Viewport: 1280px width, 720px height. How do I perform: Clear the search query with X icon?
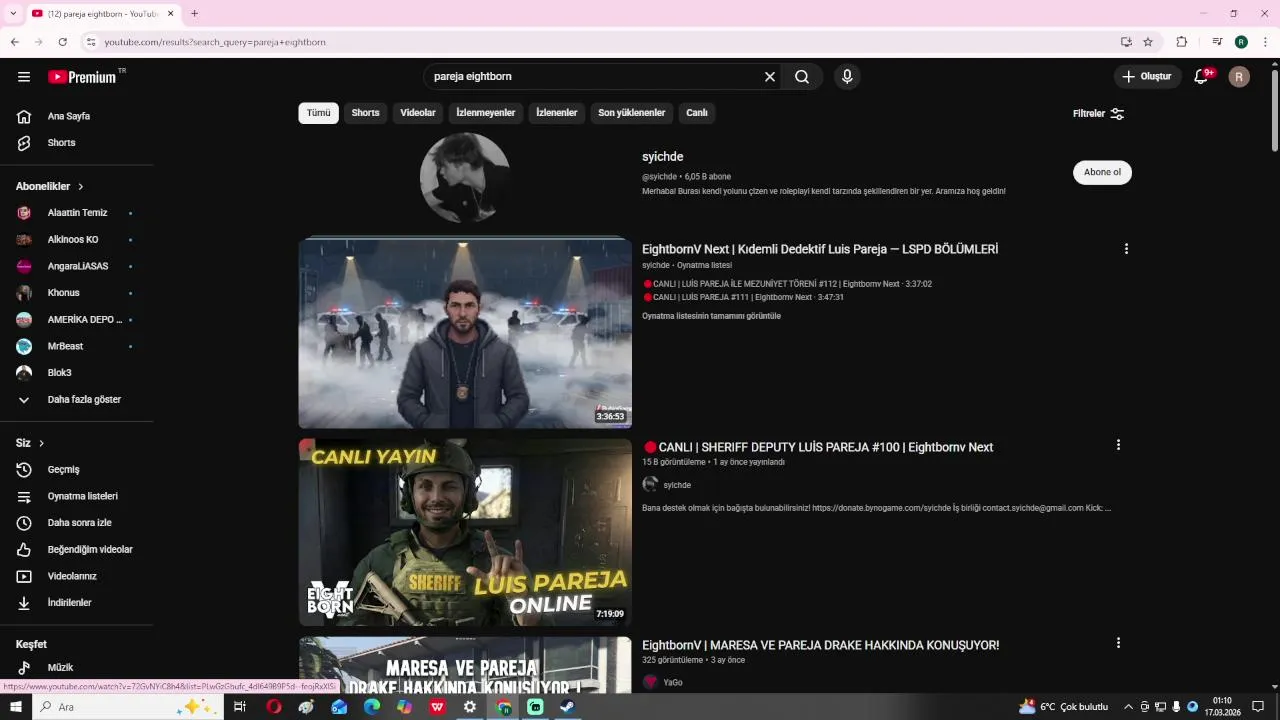[x=770, y=77]
